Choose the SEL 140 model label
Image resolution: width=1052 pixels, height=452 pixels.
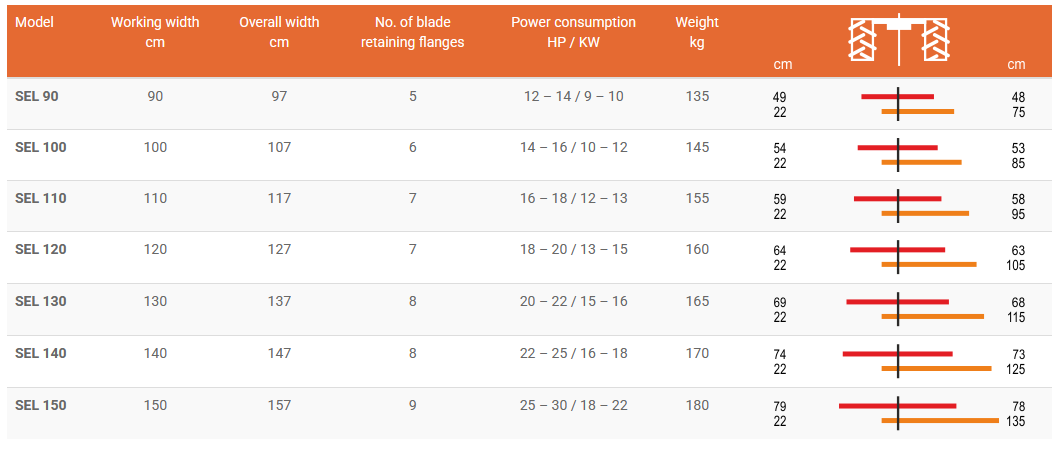(41, 353)
